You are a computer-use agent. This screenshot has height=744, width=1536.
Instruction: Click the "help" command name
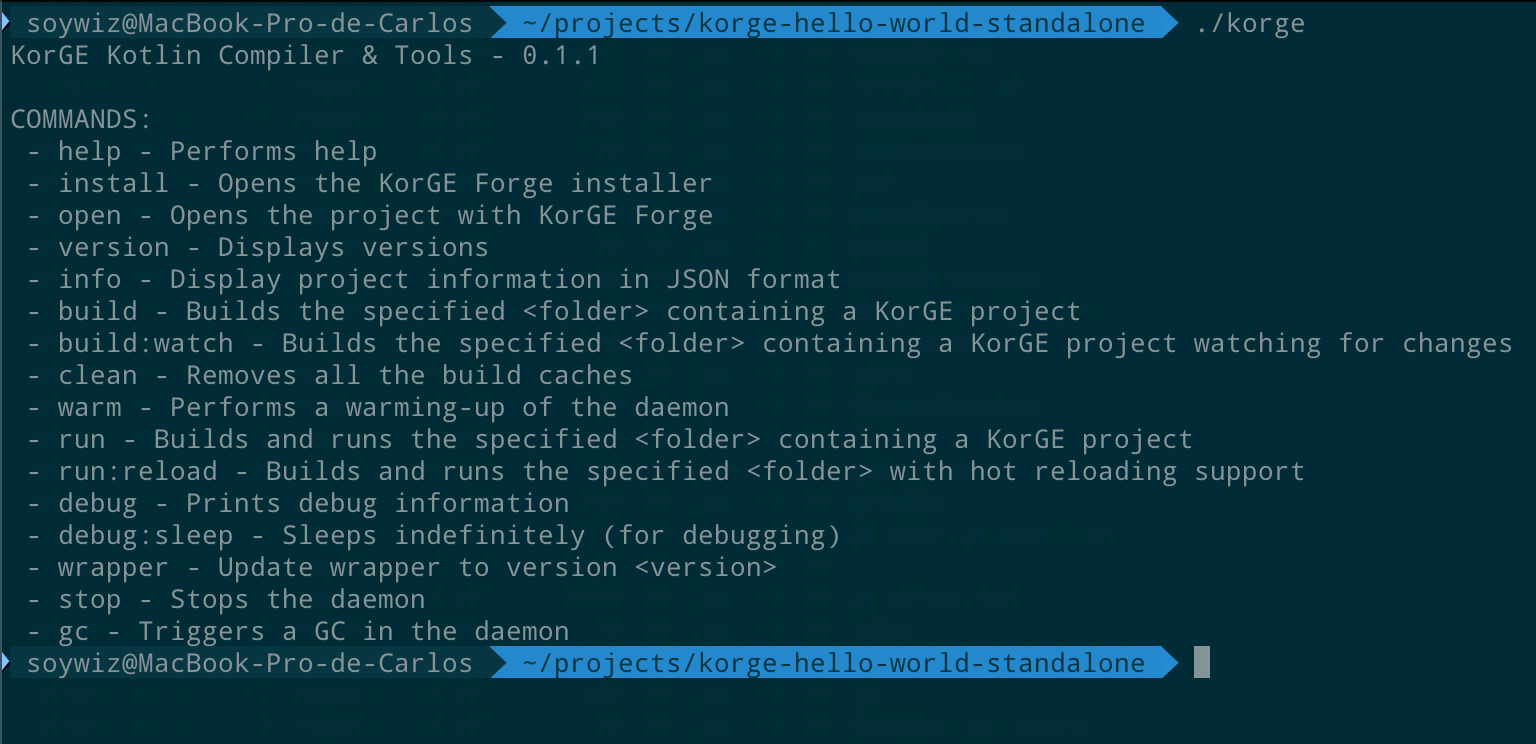point(89,152)
